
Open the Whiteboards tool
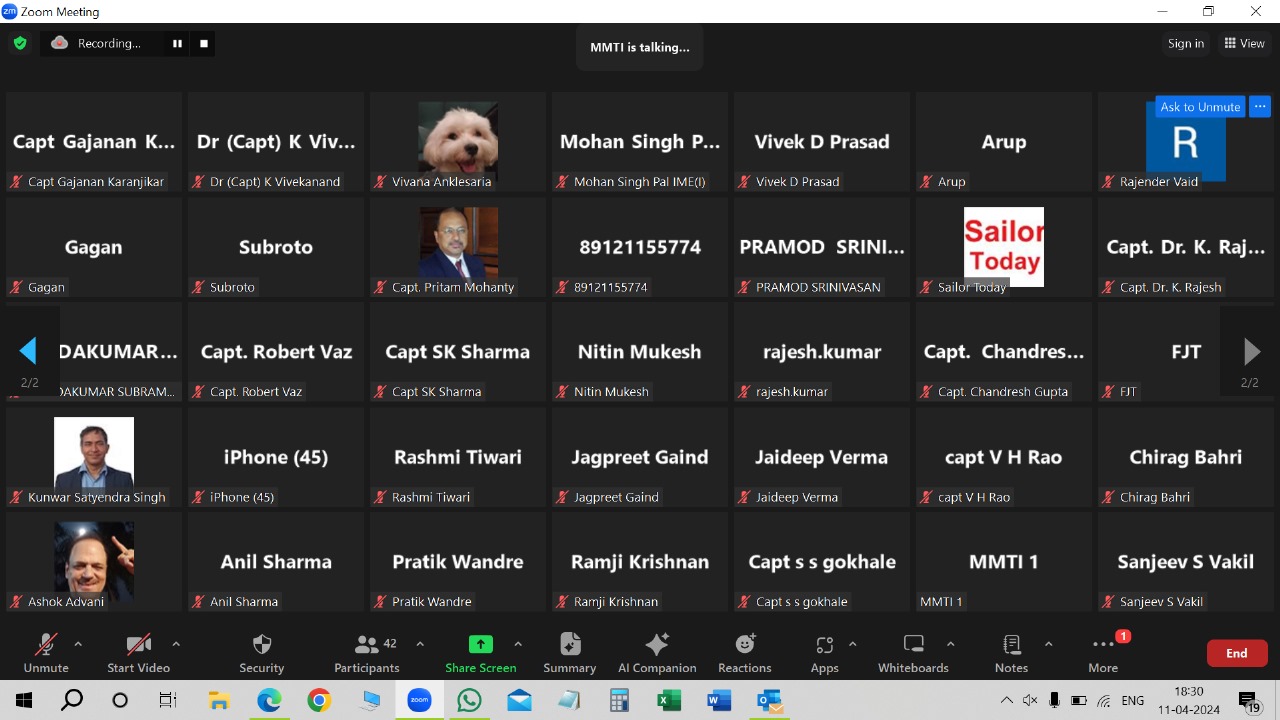click(913, 645)
